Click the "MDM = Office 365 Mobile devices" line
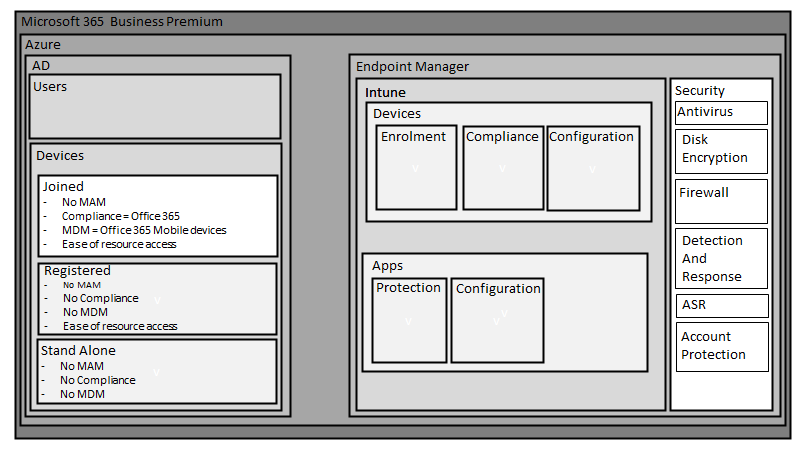Viewport: 800px width, 450px height. 144,230
